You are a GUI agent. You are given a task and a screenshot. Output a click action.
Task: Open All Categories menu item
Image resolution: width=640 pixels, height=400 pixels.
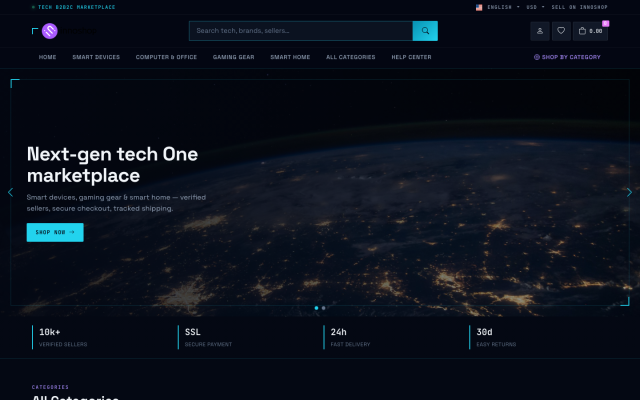click(x=351, y=57)
